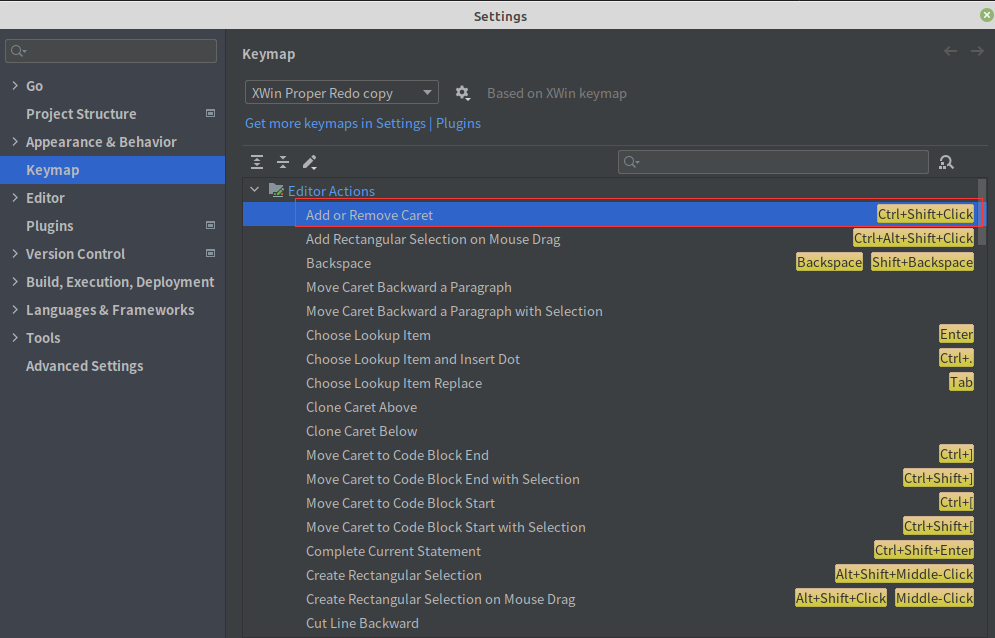Click the Ctrl+Alt+Shift+Click shortcut badge
995x638 pixels.
(x=913, y=238)
